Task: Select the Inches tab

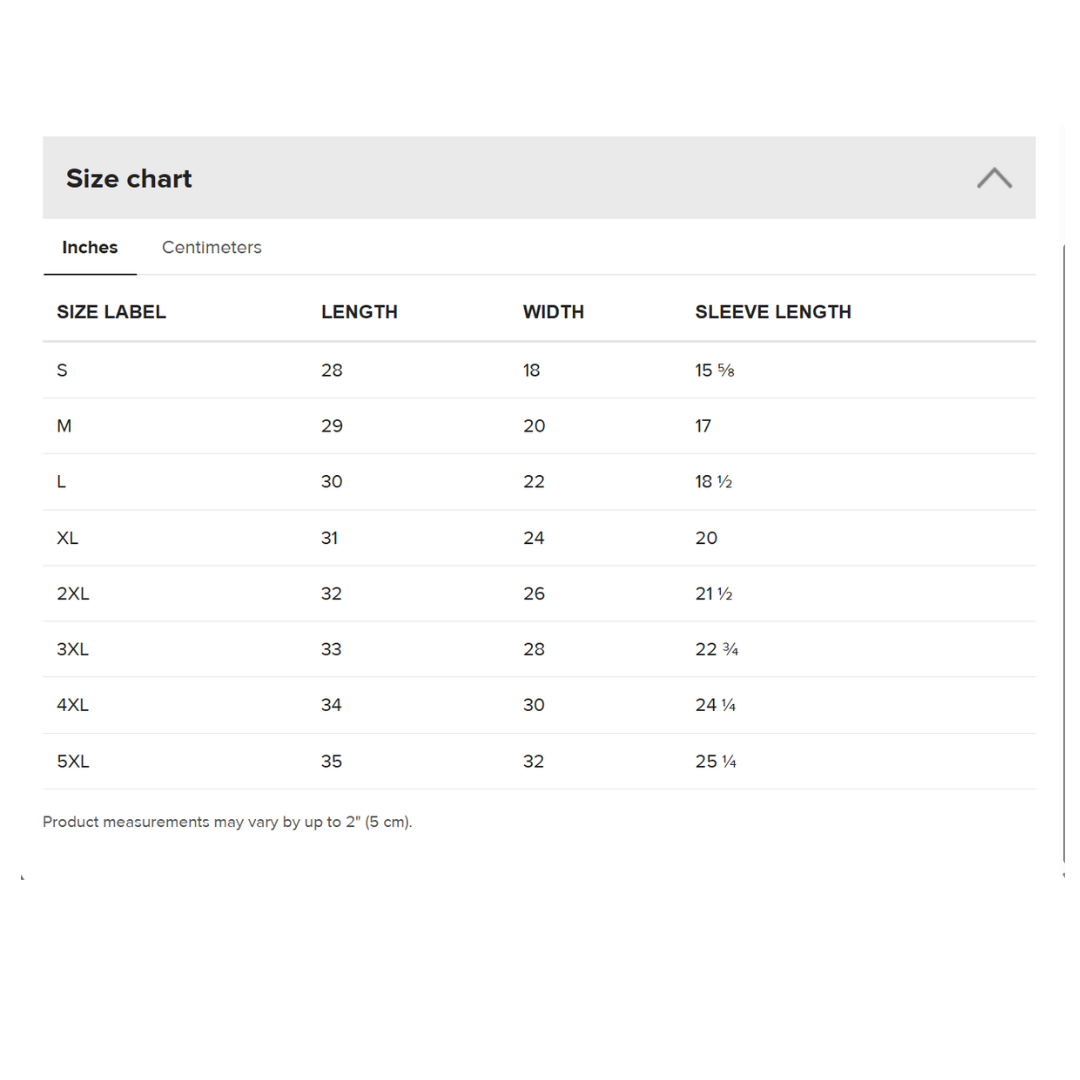Action: (90, 247)
